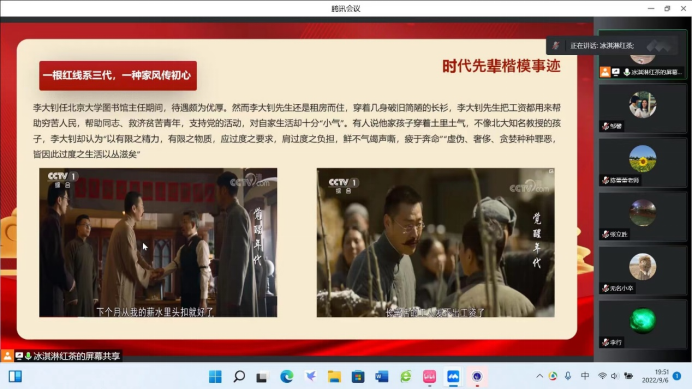Open the Windows Start menu
The height and width of the screenshot is (390, 693).
point(215,377)
